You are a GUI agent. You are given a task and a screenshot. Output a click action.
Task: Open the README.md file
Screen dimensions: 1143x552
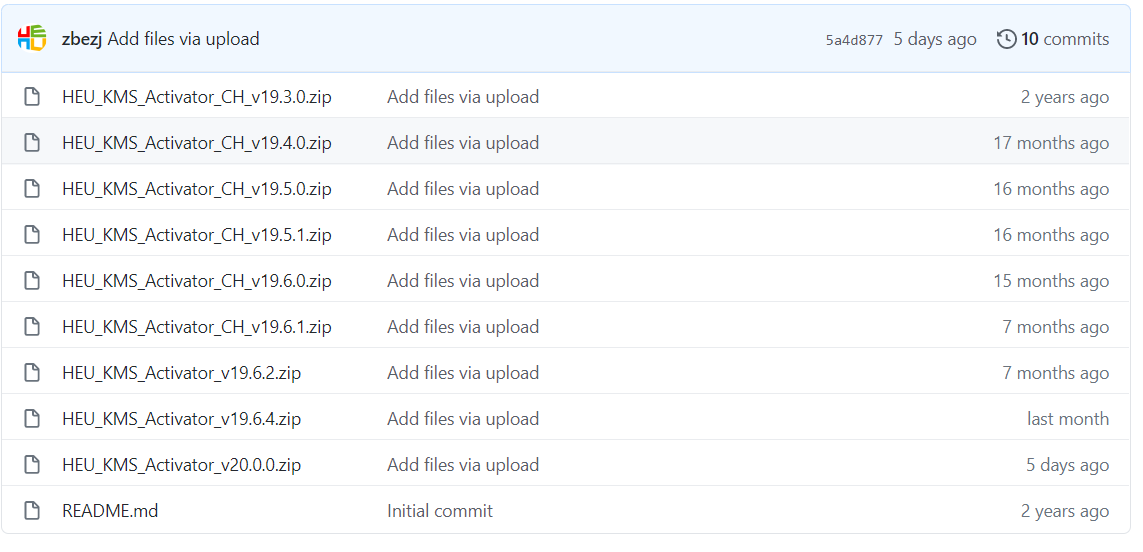tap(110, 510)
